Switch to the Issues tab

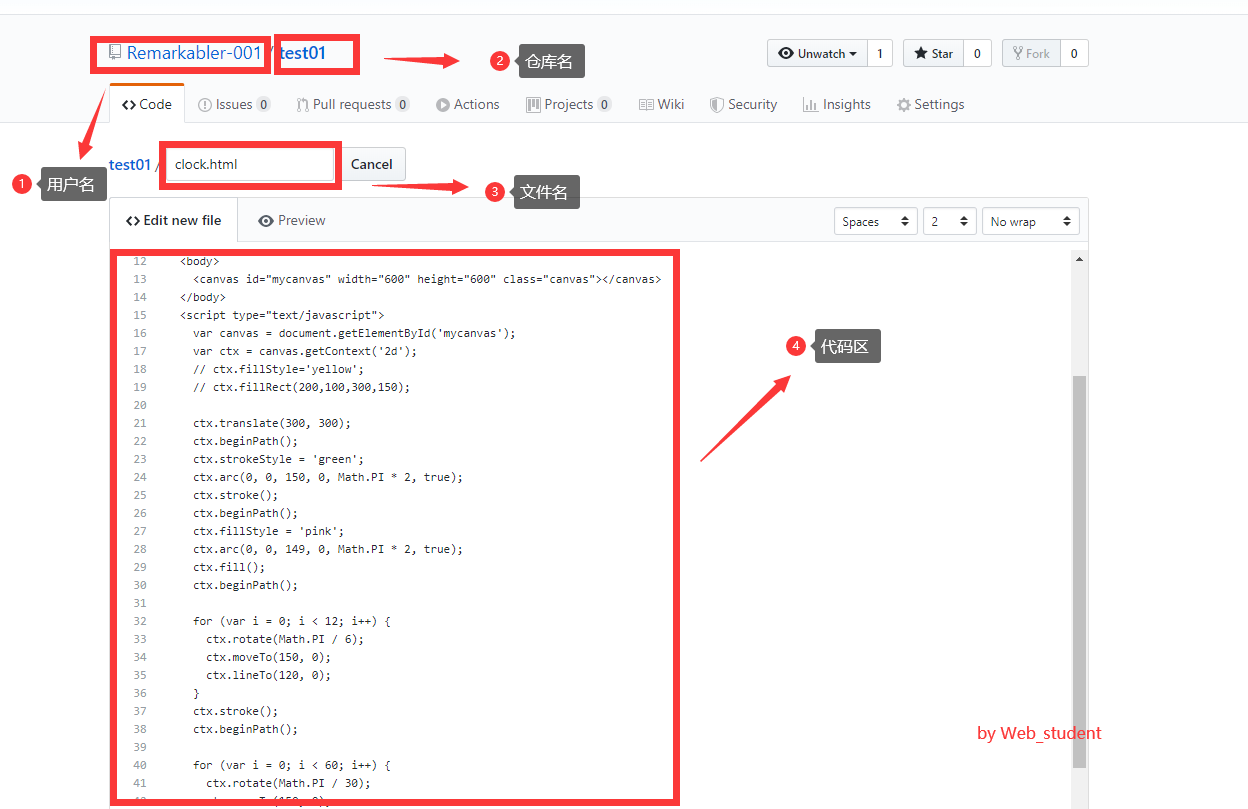(x=233, y=104)
